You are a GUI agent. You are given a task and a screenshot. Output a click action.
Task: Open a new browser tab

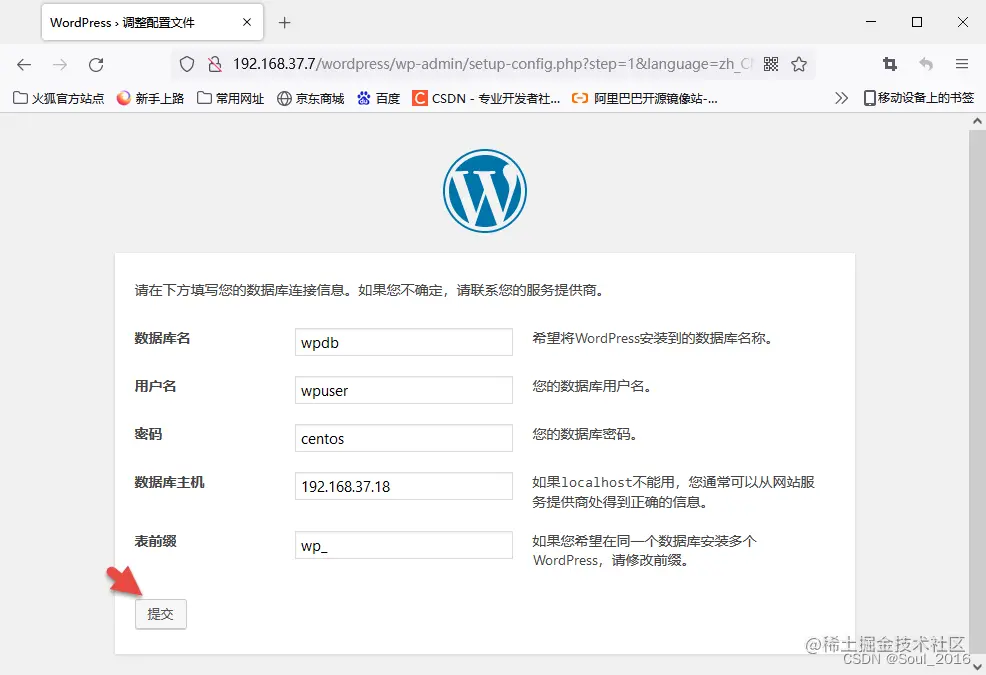click(285, 23)
